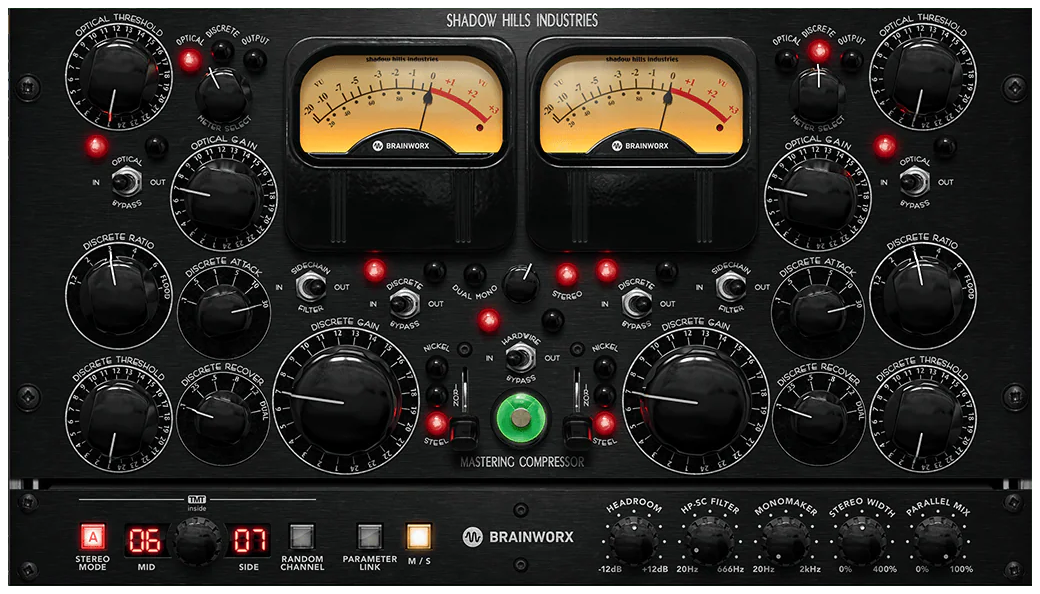This screenshot has height=594, width=1040.
Task: Click the SIDE channel number display 07
Action: (249, 540)
